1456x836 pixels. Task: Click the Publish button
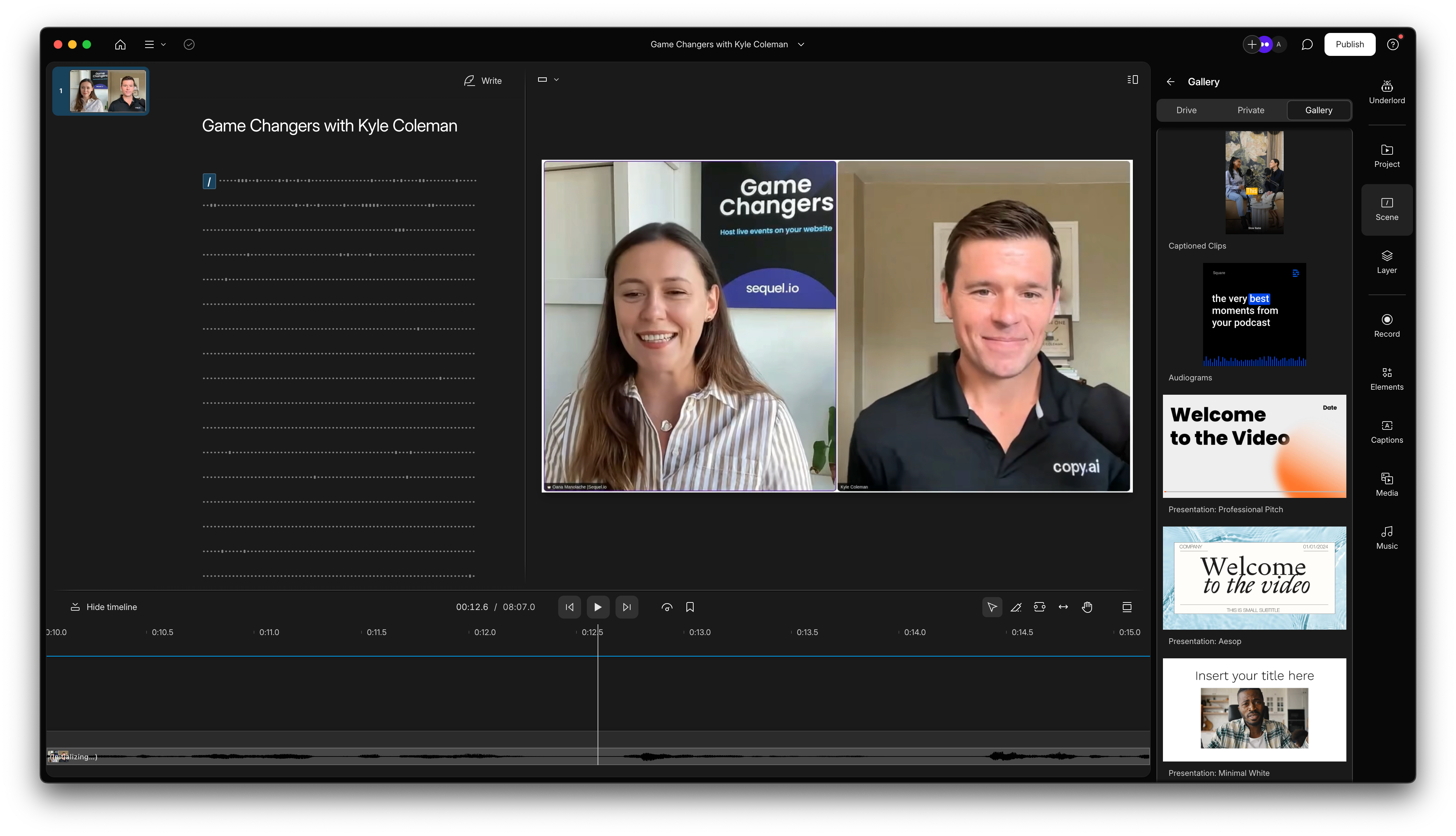(1349, 44)
